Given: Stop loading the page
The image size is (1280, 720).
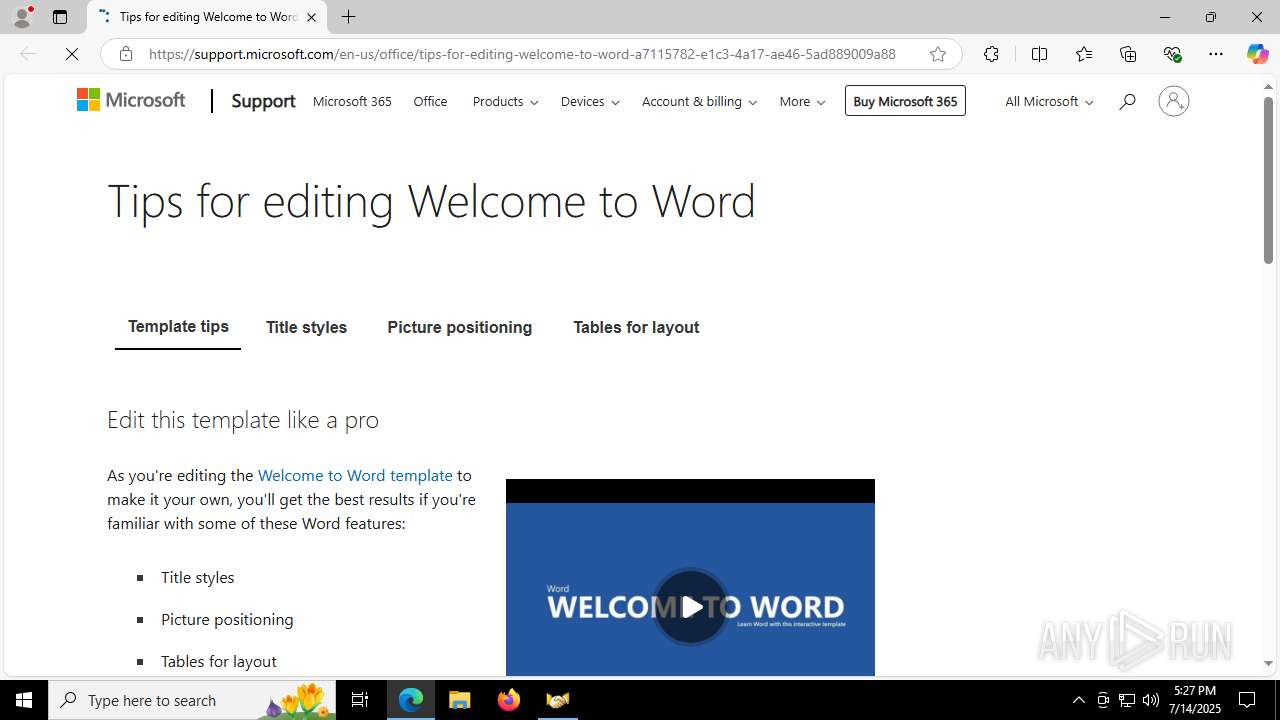Looking at the screenshot, I should pos(72,54).
